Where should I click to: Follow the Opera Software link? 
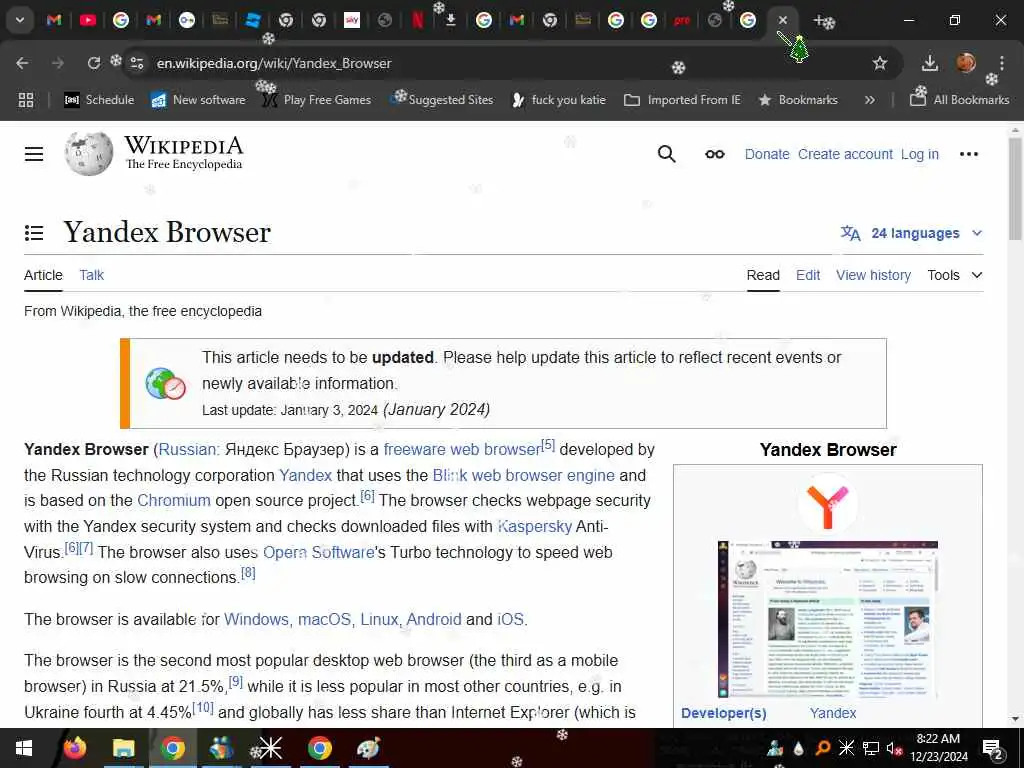[x=318, y=552]
